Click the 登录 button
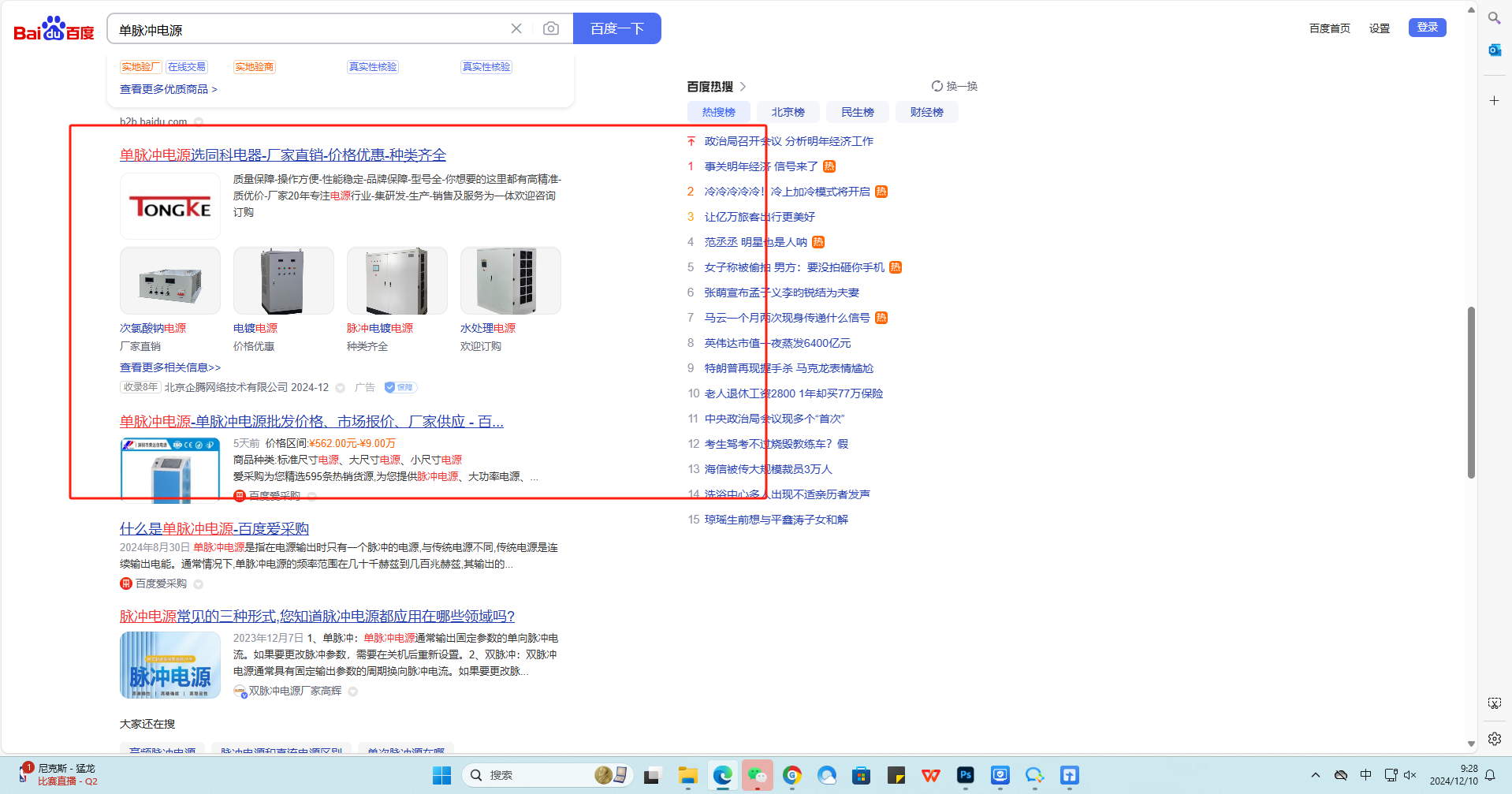1512x794 pixels. [1428, 28]
